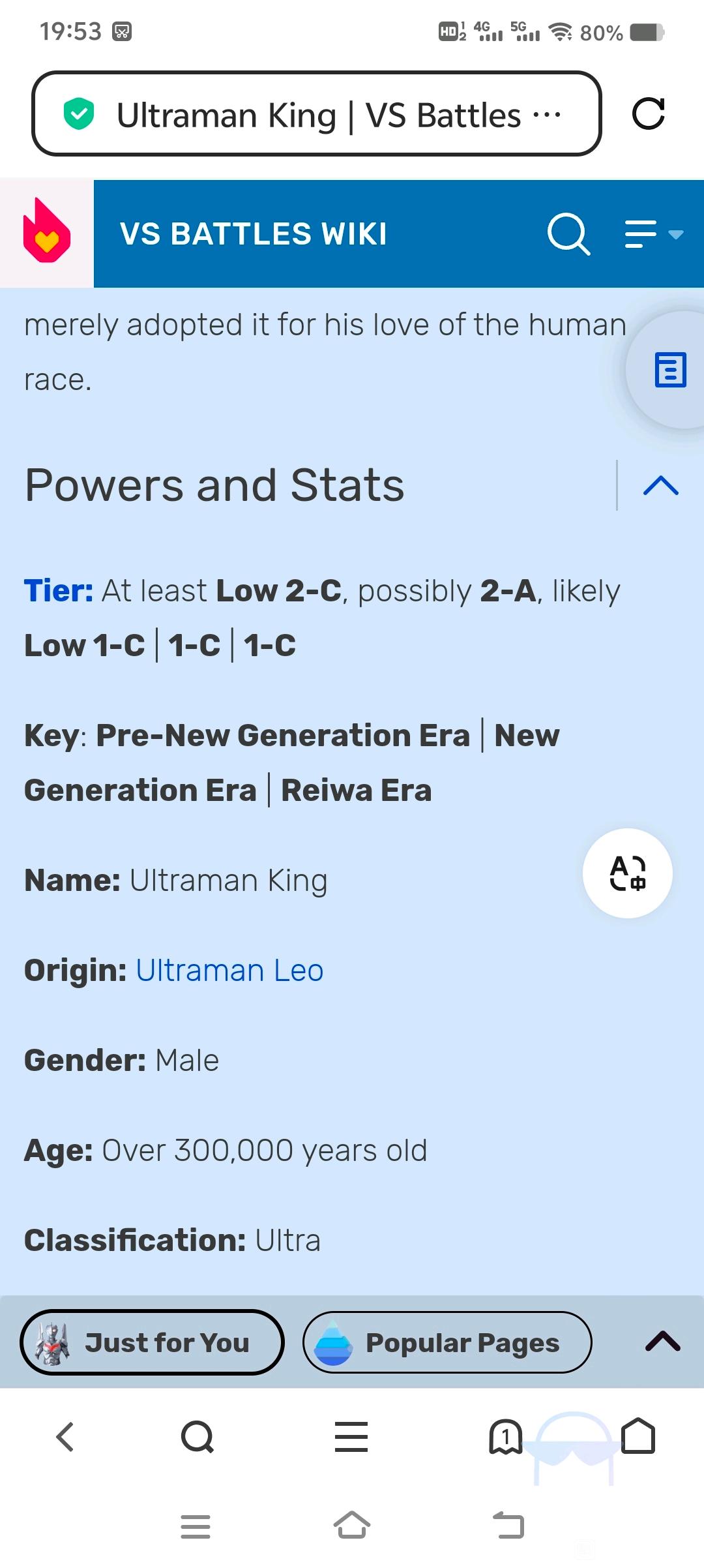Follow the Ultraman Leo origin link
704x1568 pixels.
pyautogui.click(x=229, y=971)
